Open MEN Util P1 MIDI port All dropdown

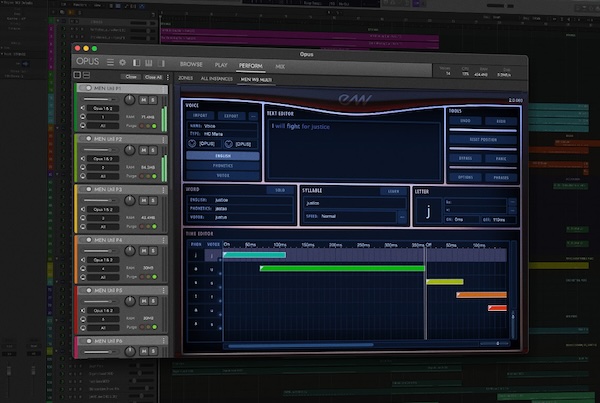103,126
